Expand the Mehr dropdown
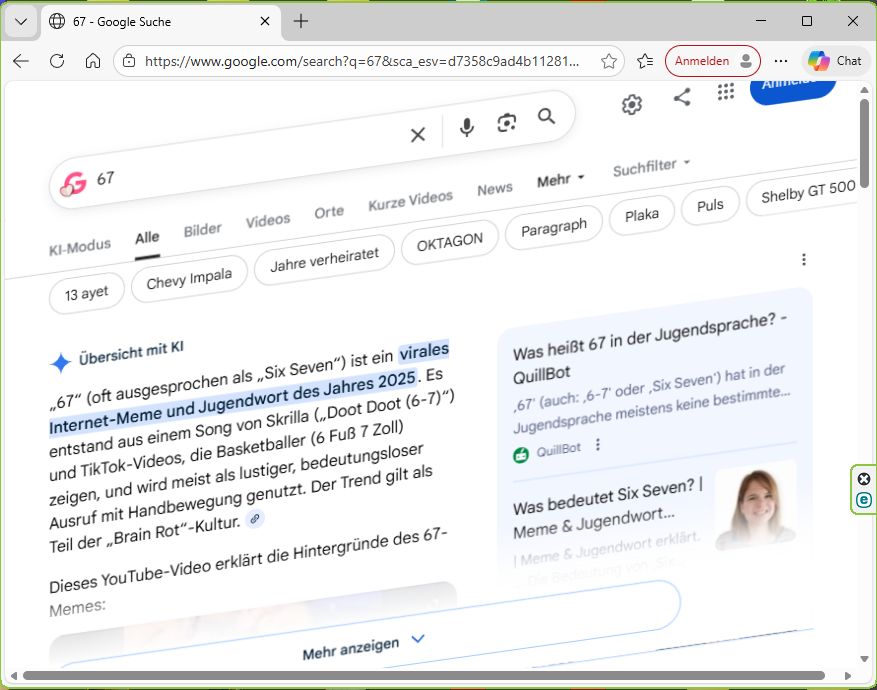877x690 pixels. point(560,180)
